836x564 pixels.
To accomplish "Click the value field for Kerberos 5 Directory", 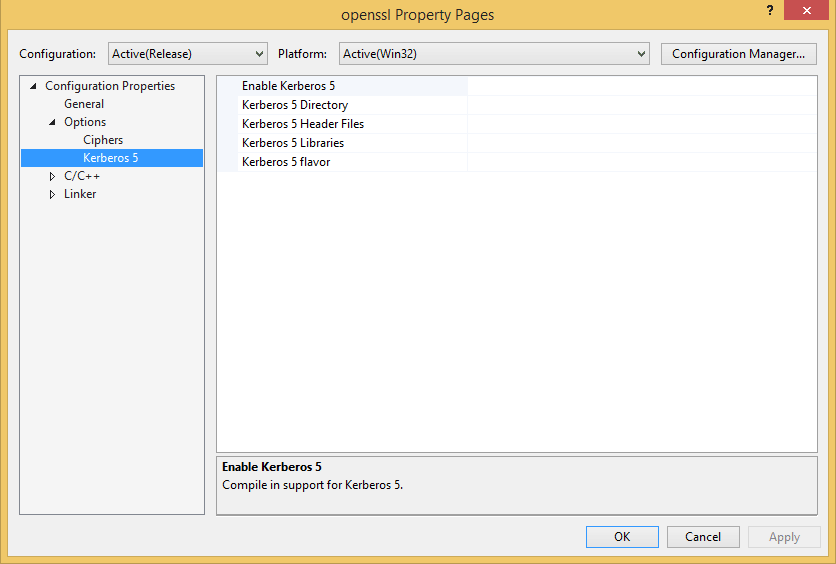I will point(642,105).
